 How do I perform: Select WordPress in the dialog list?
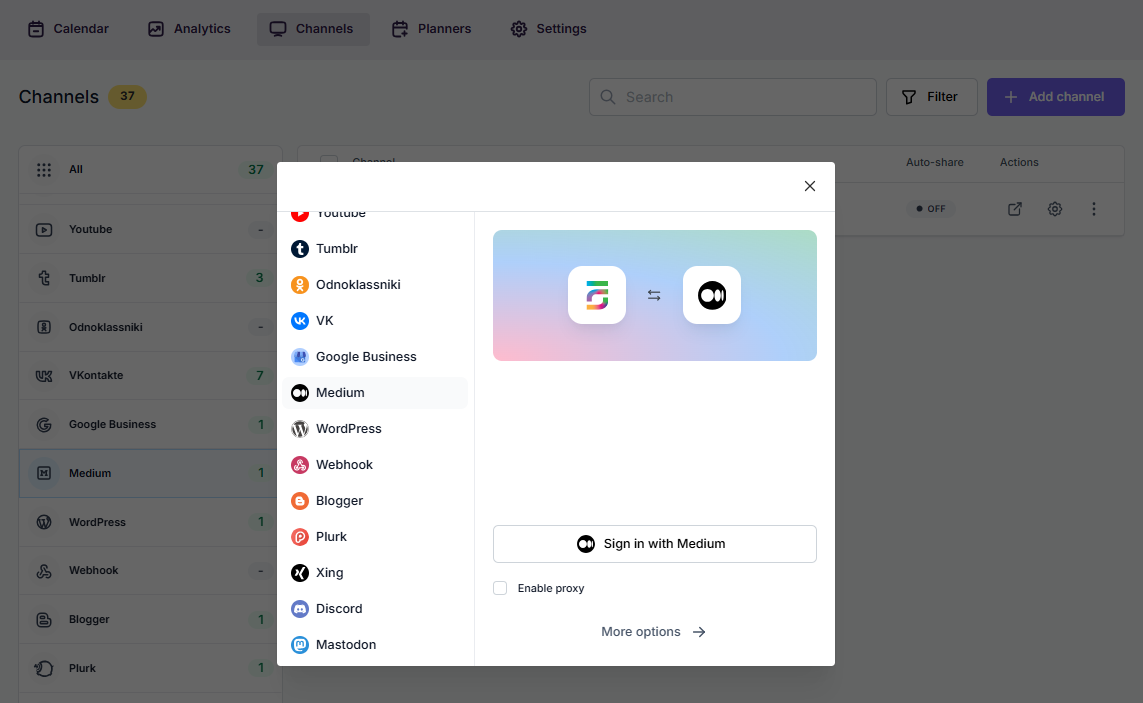click(375, 429)
